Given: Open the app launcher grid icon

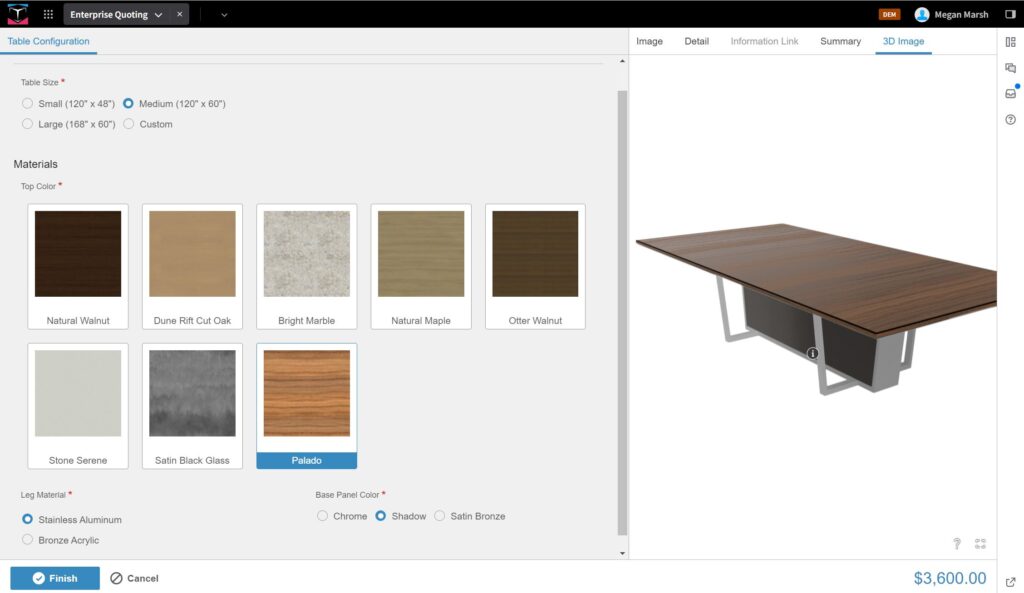Looking at the screenshot, I should point(48,14).
